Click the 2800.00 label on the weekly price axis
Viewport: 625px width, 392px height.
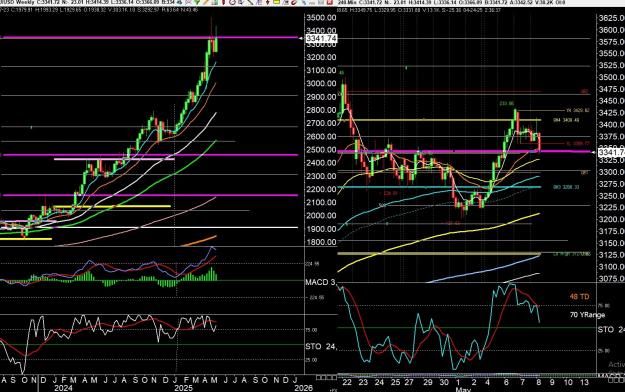click(x=321, y=110)
